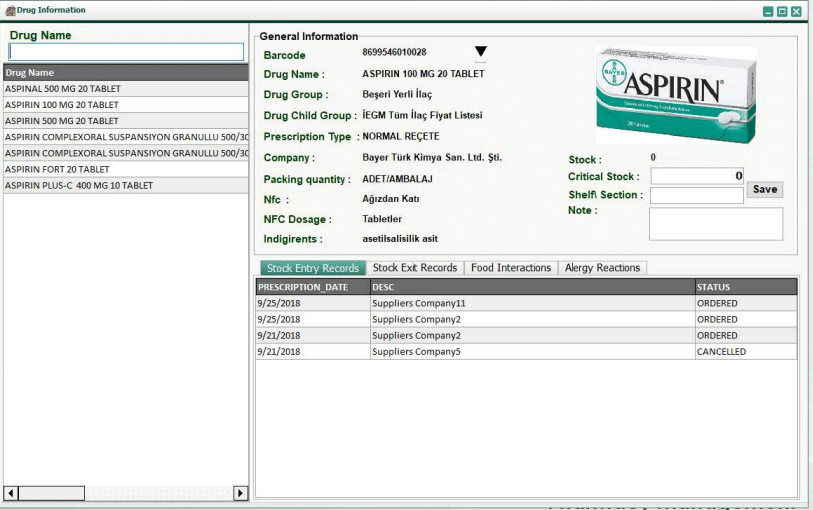Image resolution: width=813 pixels, height=510 pixels.
Task: Click the STATUS column header
Action: (745, 287)
